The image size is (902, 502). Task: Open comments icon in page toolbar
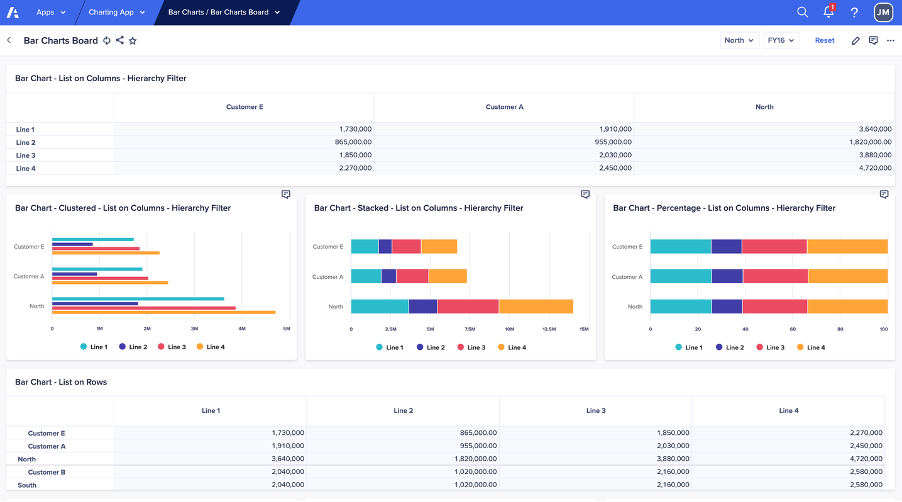[x=873, y=41]
